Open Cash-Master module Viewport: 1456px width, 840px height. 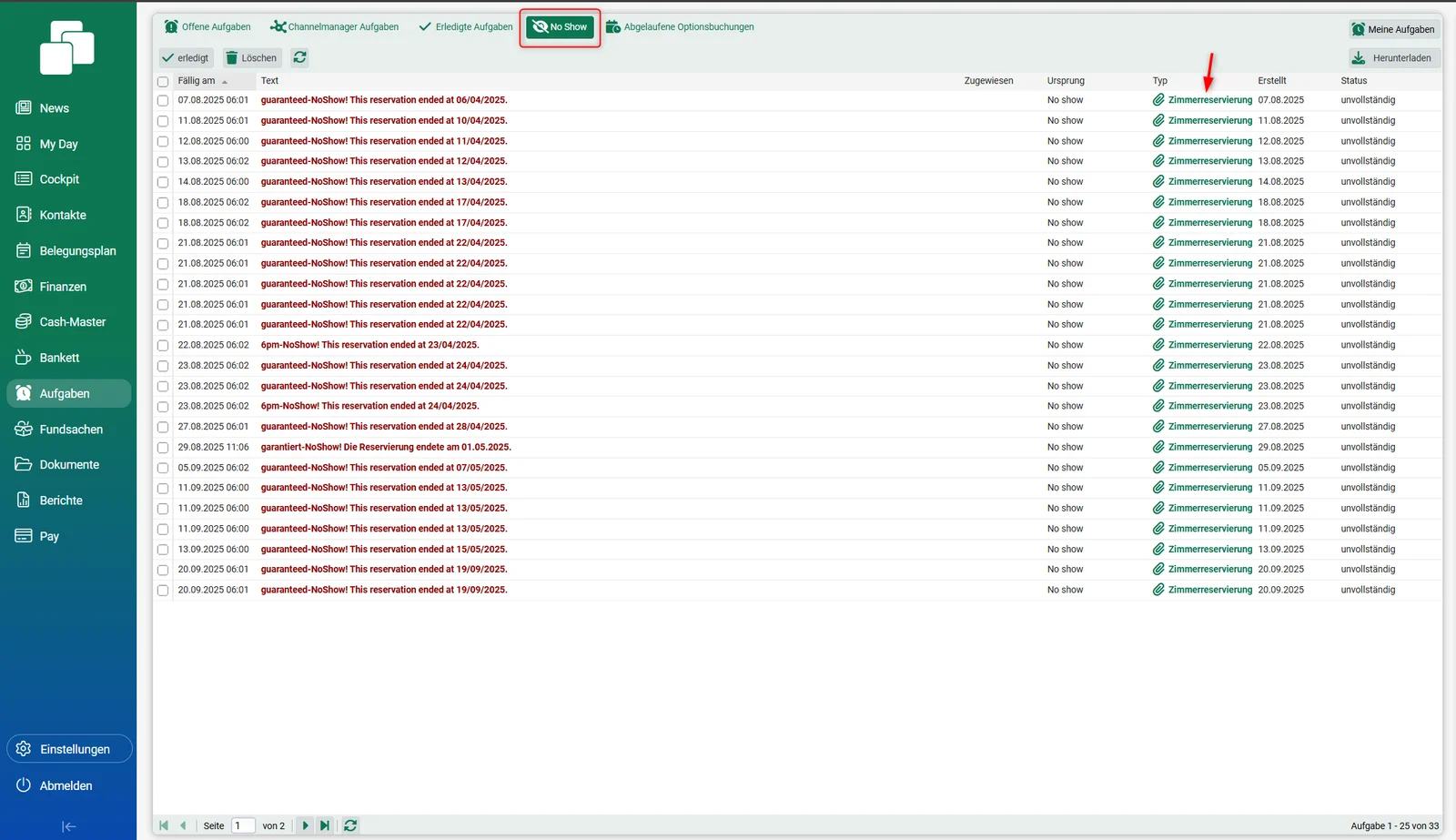[x=68, y=322]
